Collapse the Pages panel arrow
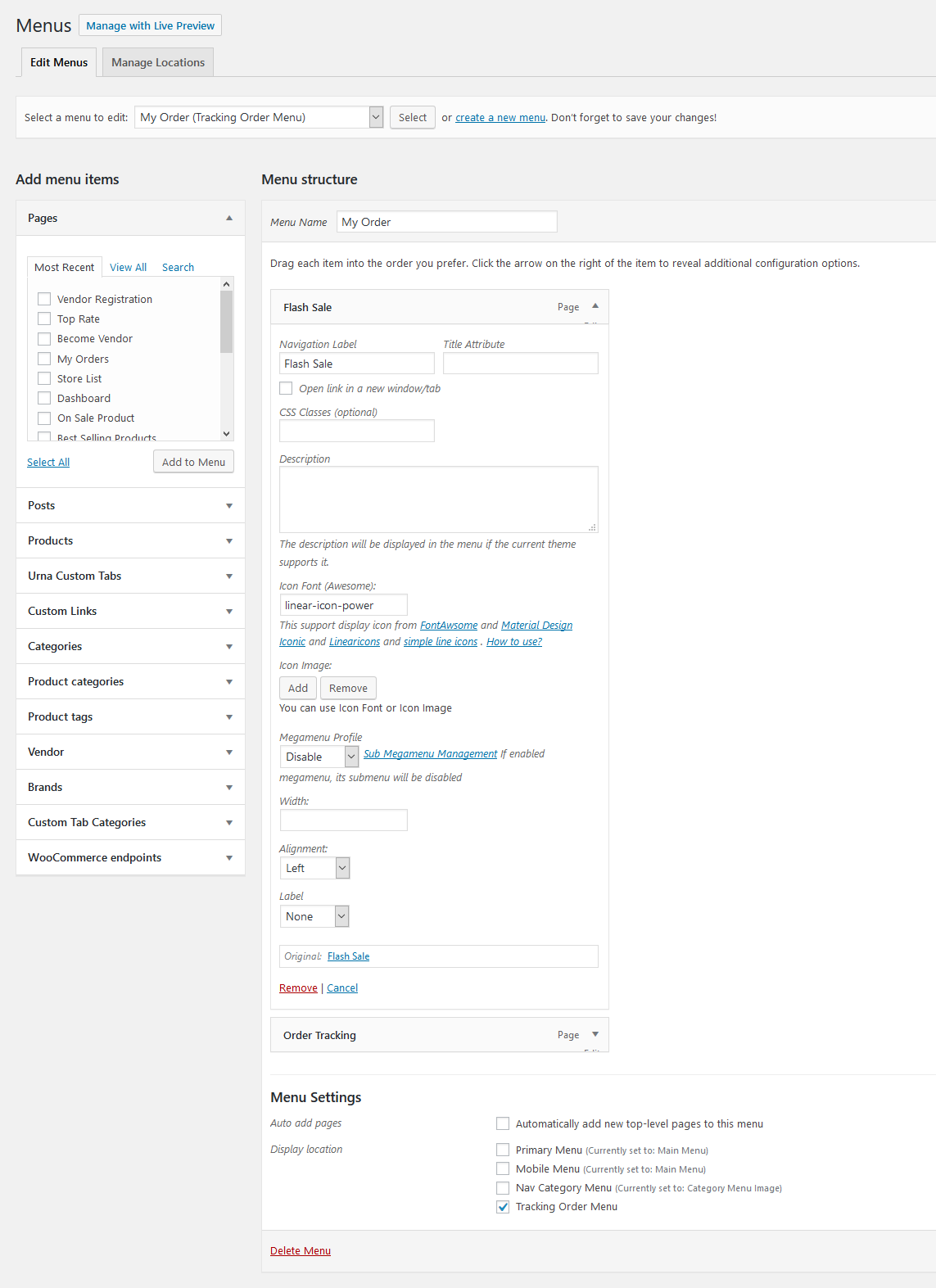 pos(229,218)
